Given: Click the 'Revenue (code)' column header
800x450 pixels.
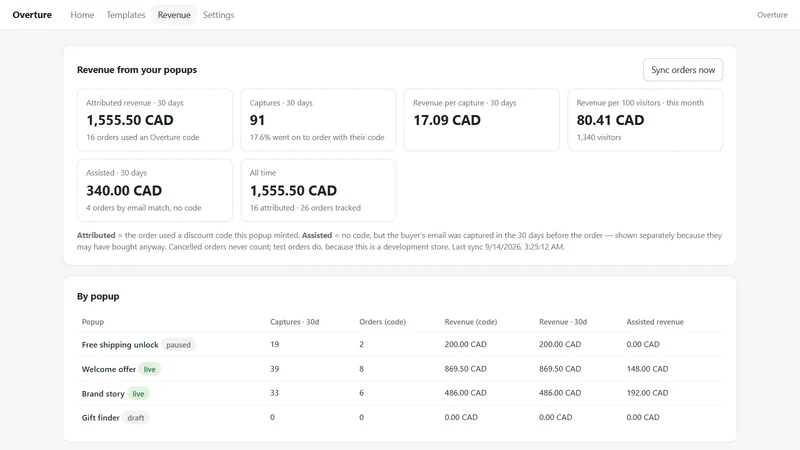Looking at the screenshot, I should (x=470, y=322).
